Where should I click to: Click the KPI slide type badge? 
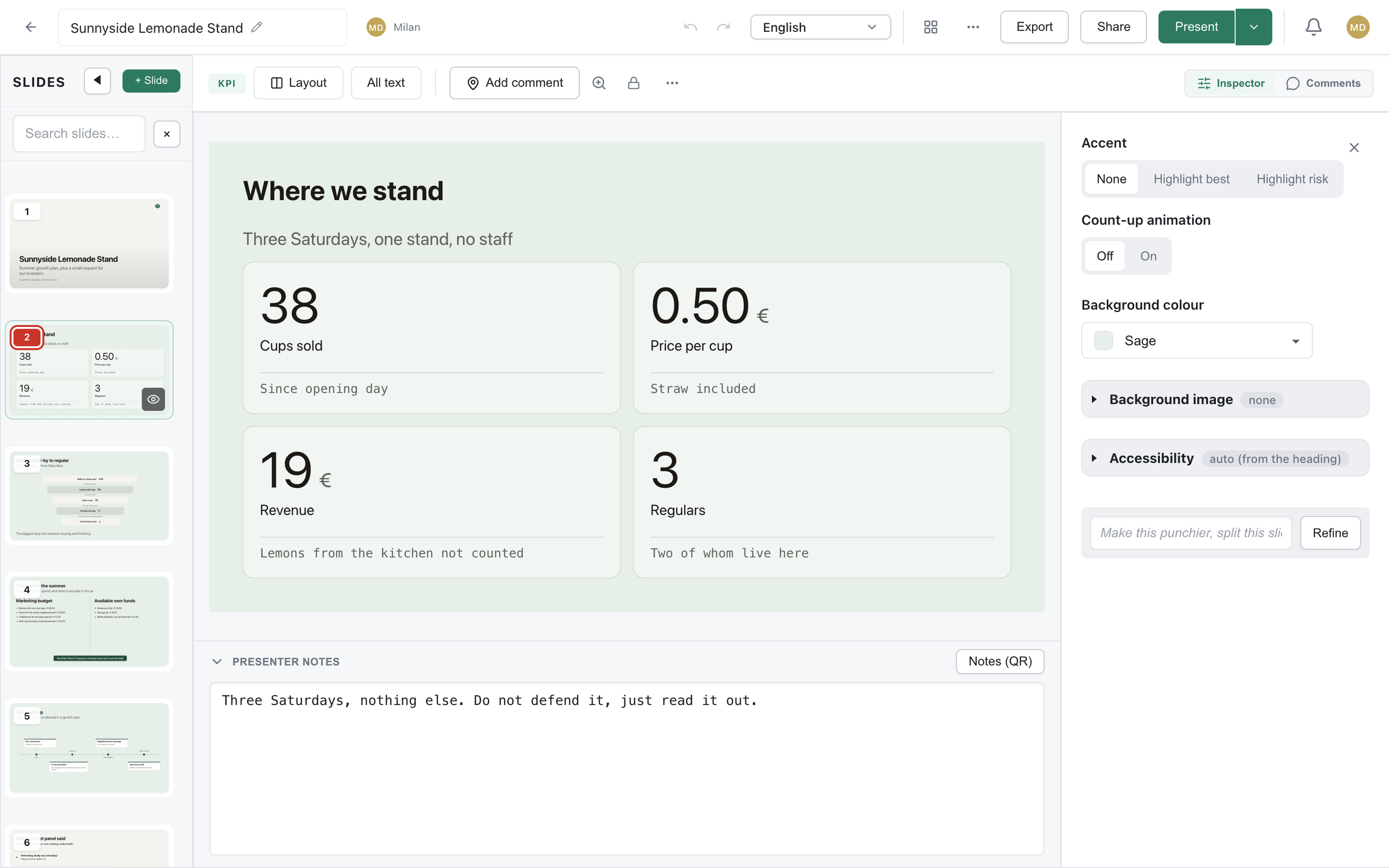(226, 83)
